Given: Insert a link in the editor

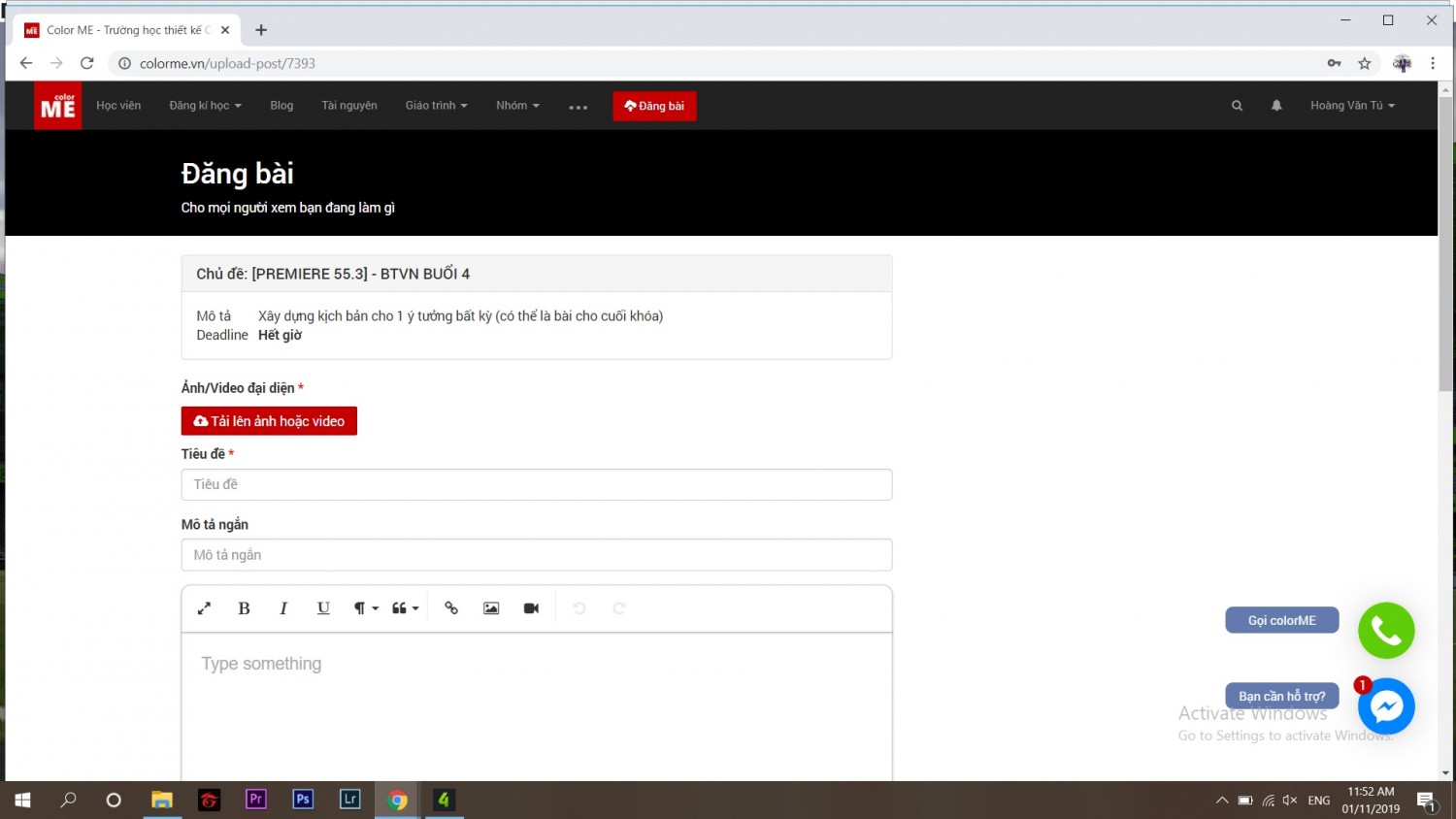Looking at the screenshot, I should point(451,608).
